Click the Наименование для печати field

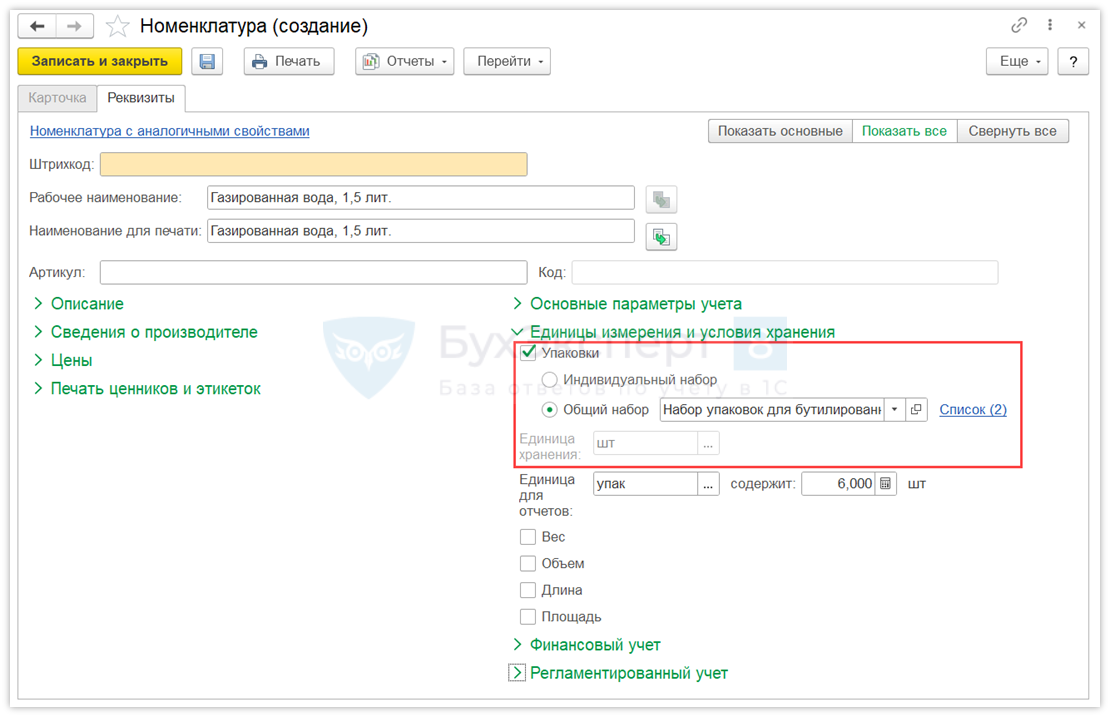point(420,231)
